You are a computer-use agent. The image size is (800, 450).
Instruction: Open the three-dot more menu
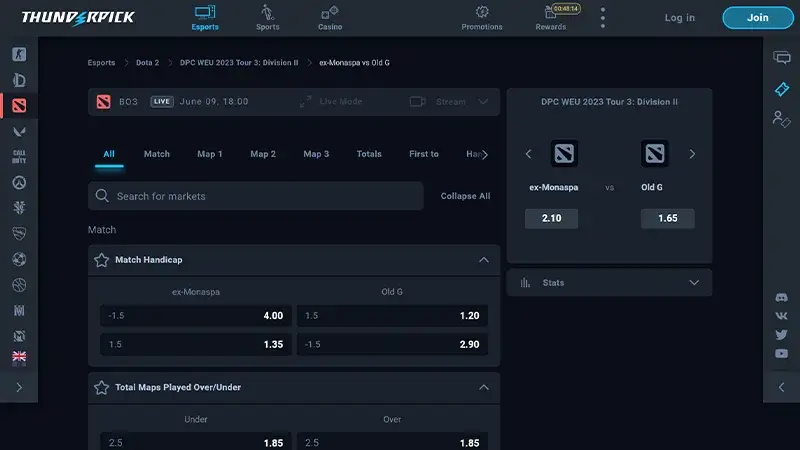click(x=603, y=18)
